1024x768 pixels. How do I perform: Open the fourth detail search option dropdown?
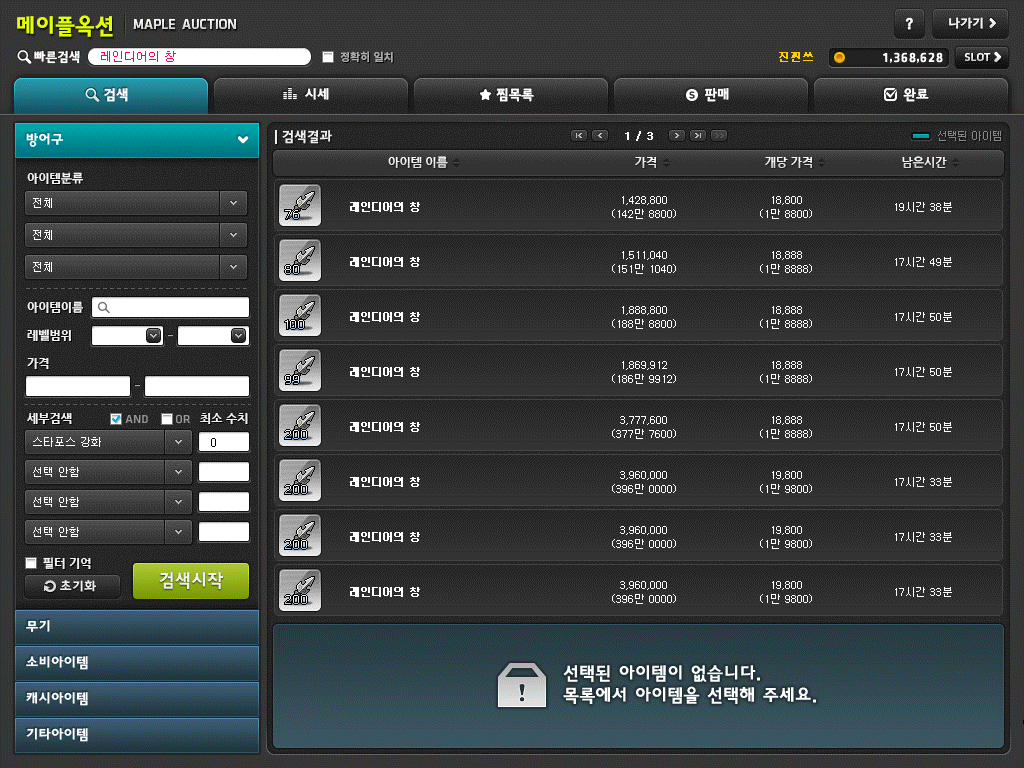click(108, 532)
